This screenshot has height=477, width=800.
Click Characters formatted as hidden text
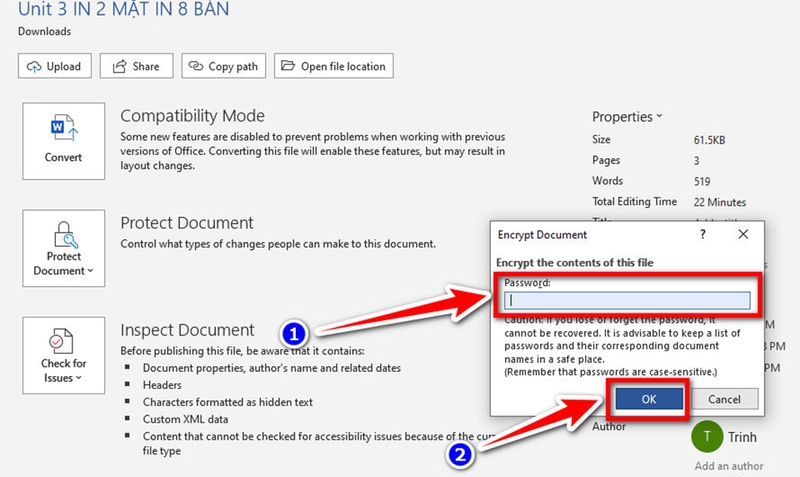tap(228, 402)
